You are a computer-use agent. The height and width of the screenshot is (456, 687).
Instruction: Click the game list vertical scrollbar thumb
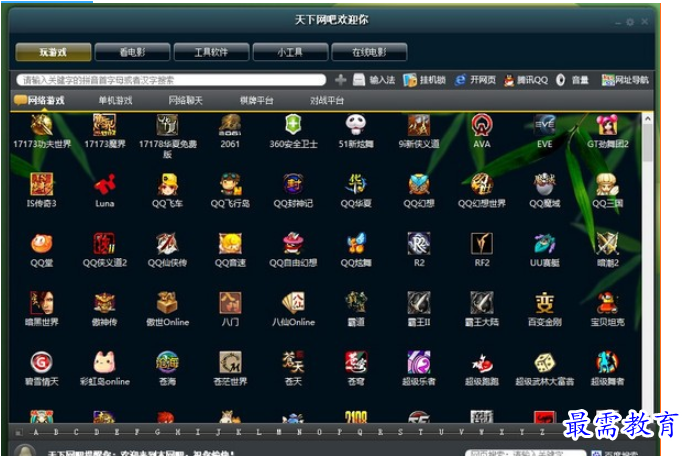tap(648, 143)
